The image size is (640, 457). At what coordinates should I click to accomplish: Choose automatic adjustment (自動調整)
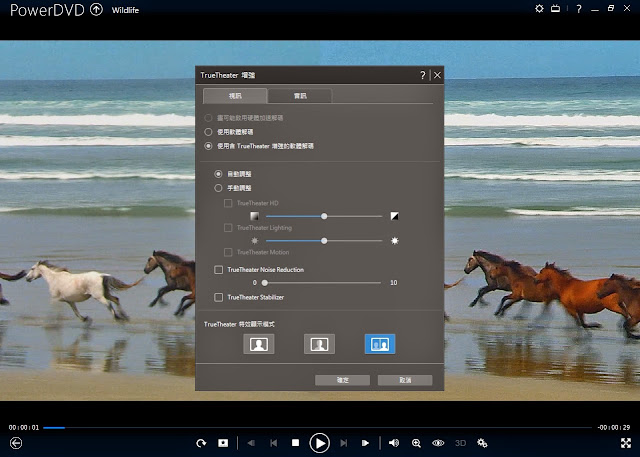tap(218, 174)
